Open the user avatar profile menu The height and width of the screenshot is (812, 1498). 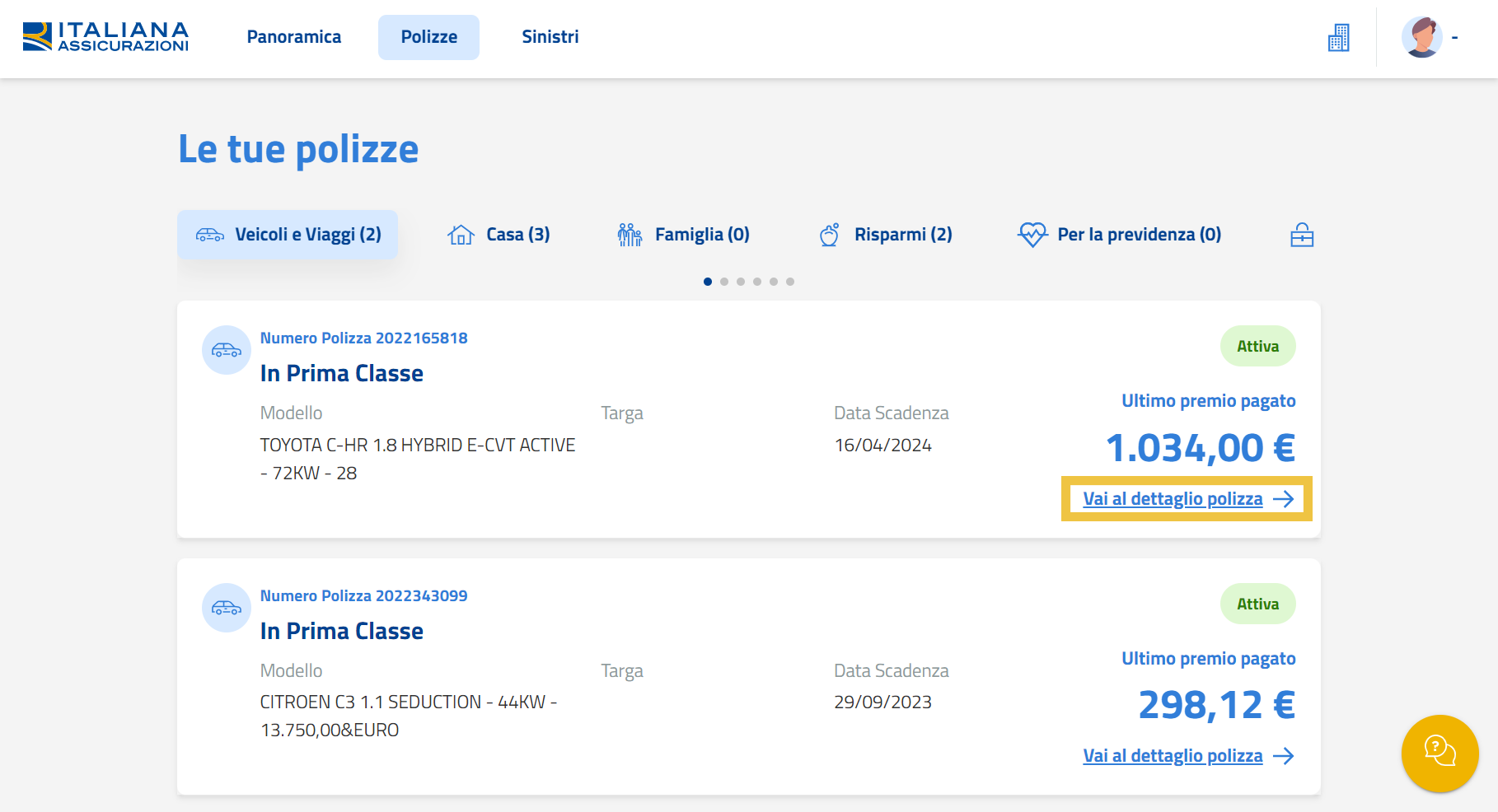[x=1422, y=37]
